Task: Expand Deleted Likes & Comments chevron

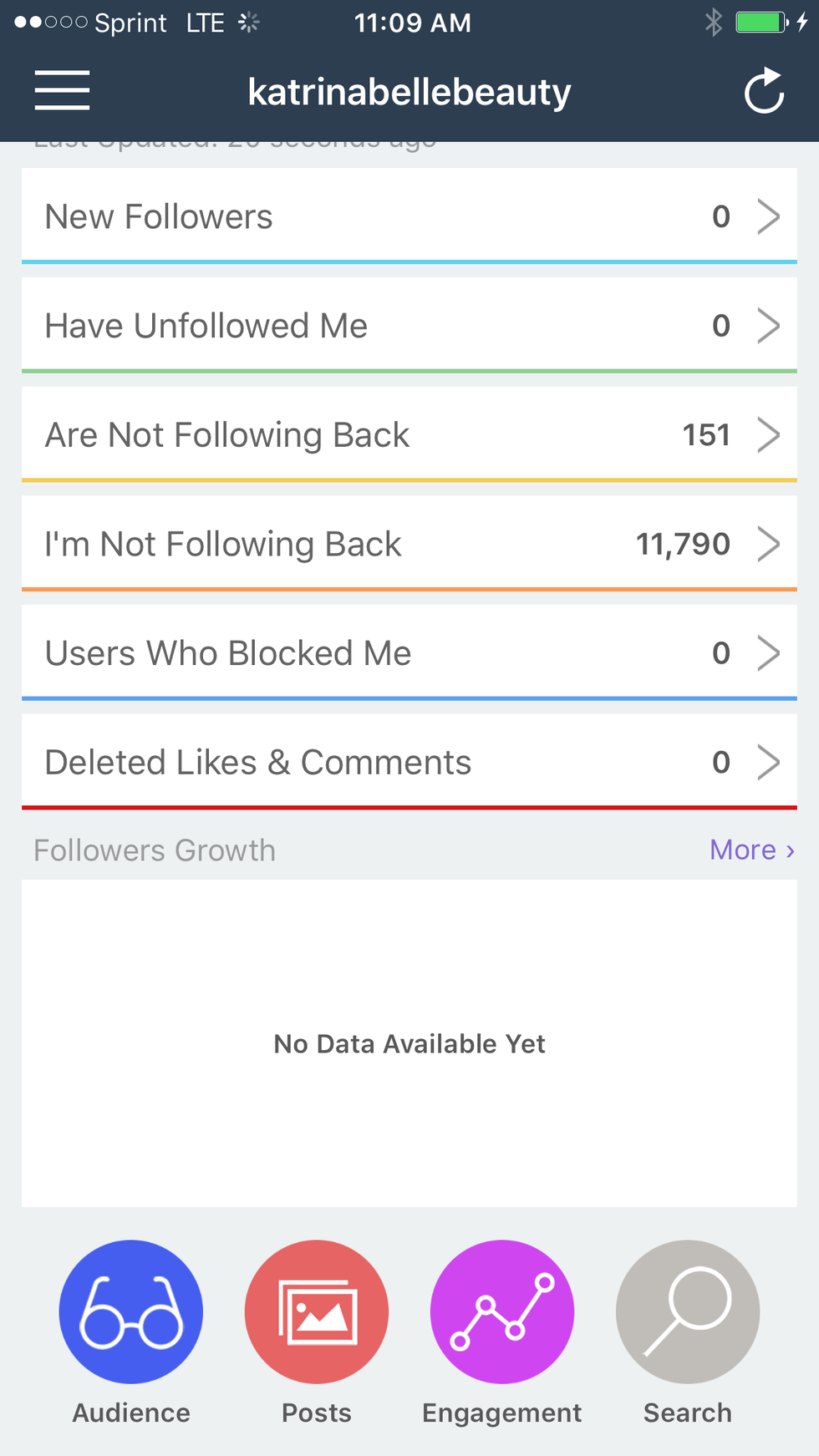Action: coord(768,763)
